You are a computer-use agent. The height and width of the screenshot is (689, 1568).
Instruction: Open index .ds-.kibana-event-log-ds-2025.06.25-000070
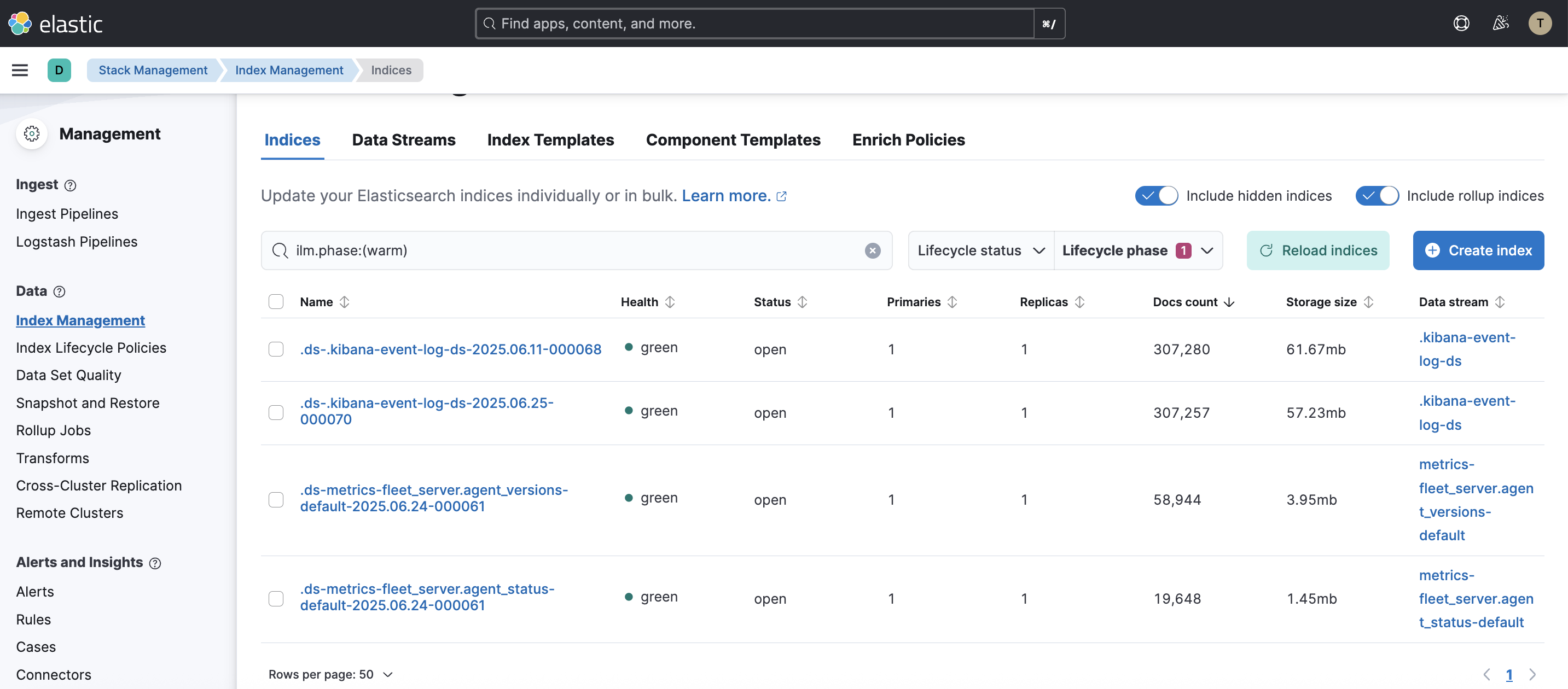click(x=426, y=411)
